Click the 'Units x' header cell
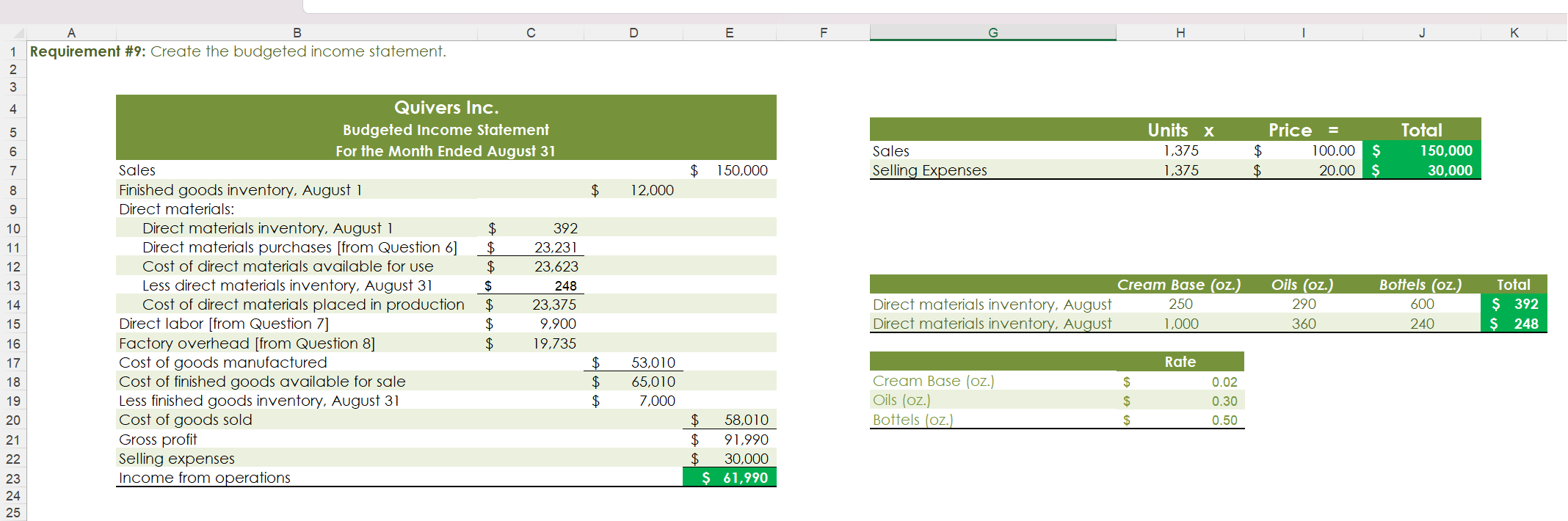Image resolution: width=1568 pixels, height=521 pixels. click(1180, 130)
